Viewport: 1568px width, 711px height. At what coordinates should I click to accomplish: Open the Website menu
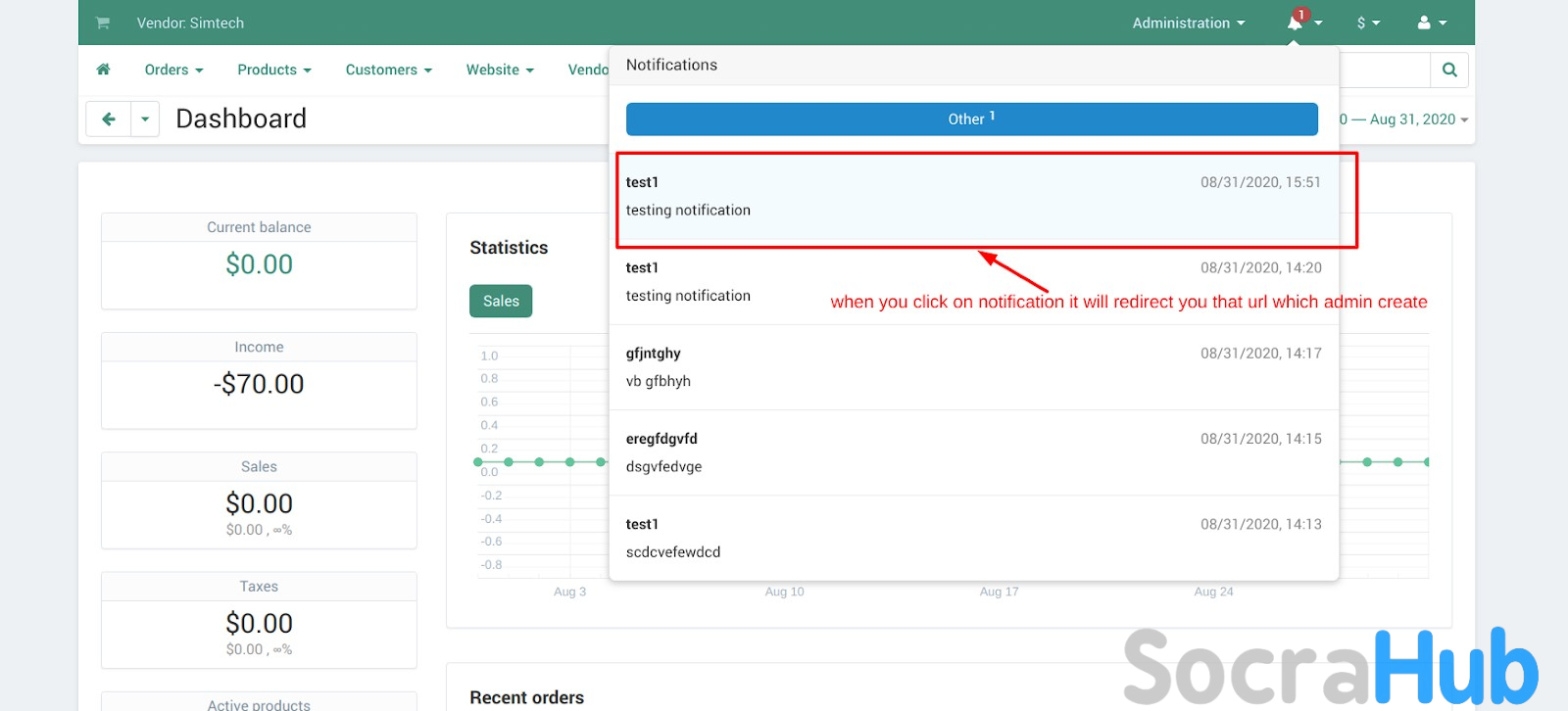[x=499, y=70]
